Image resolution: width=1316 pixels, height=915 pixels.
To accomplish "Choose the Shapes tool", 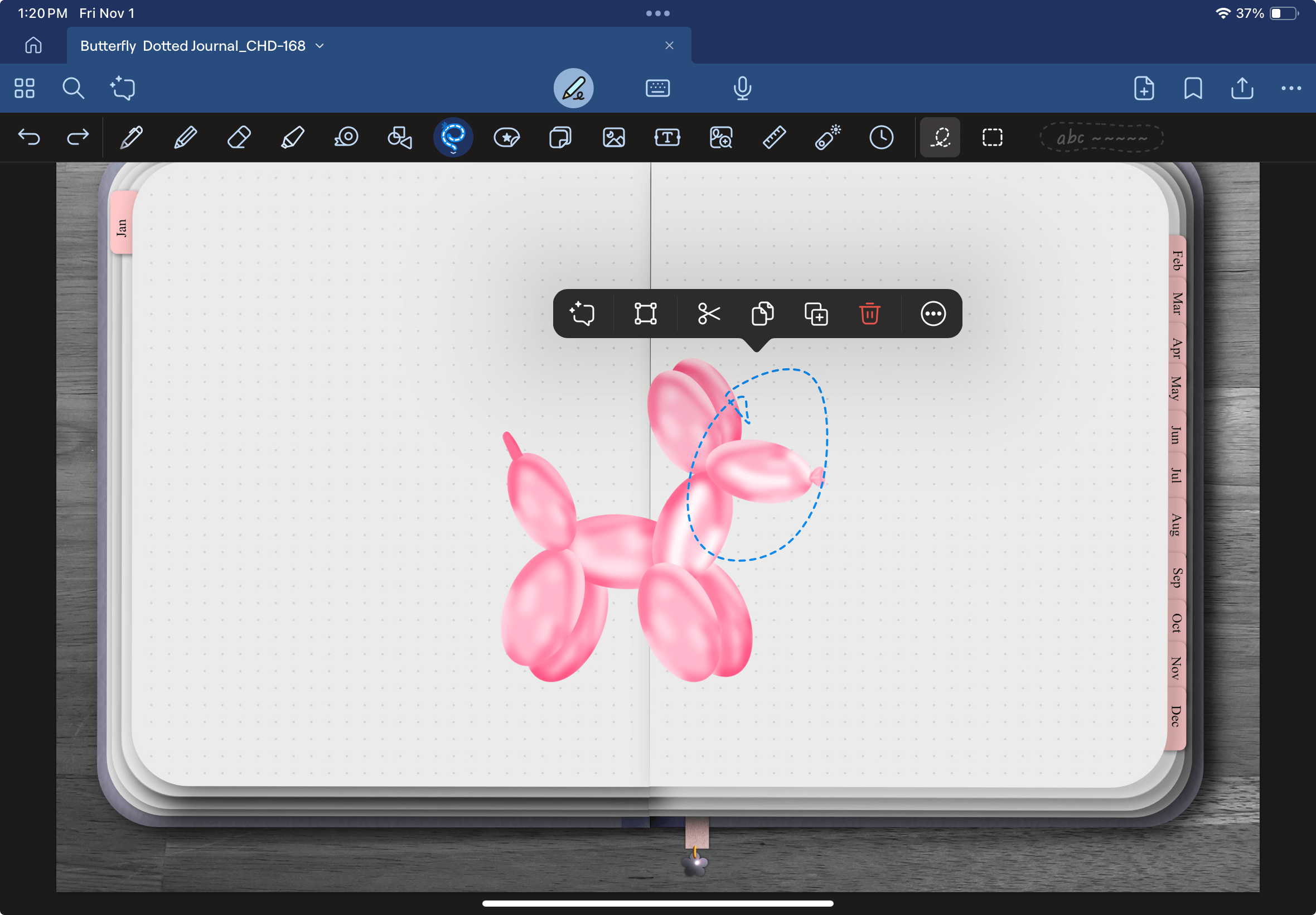I will click(399, 138).
